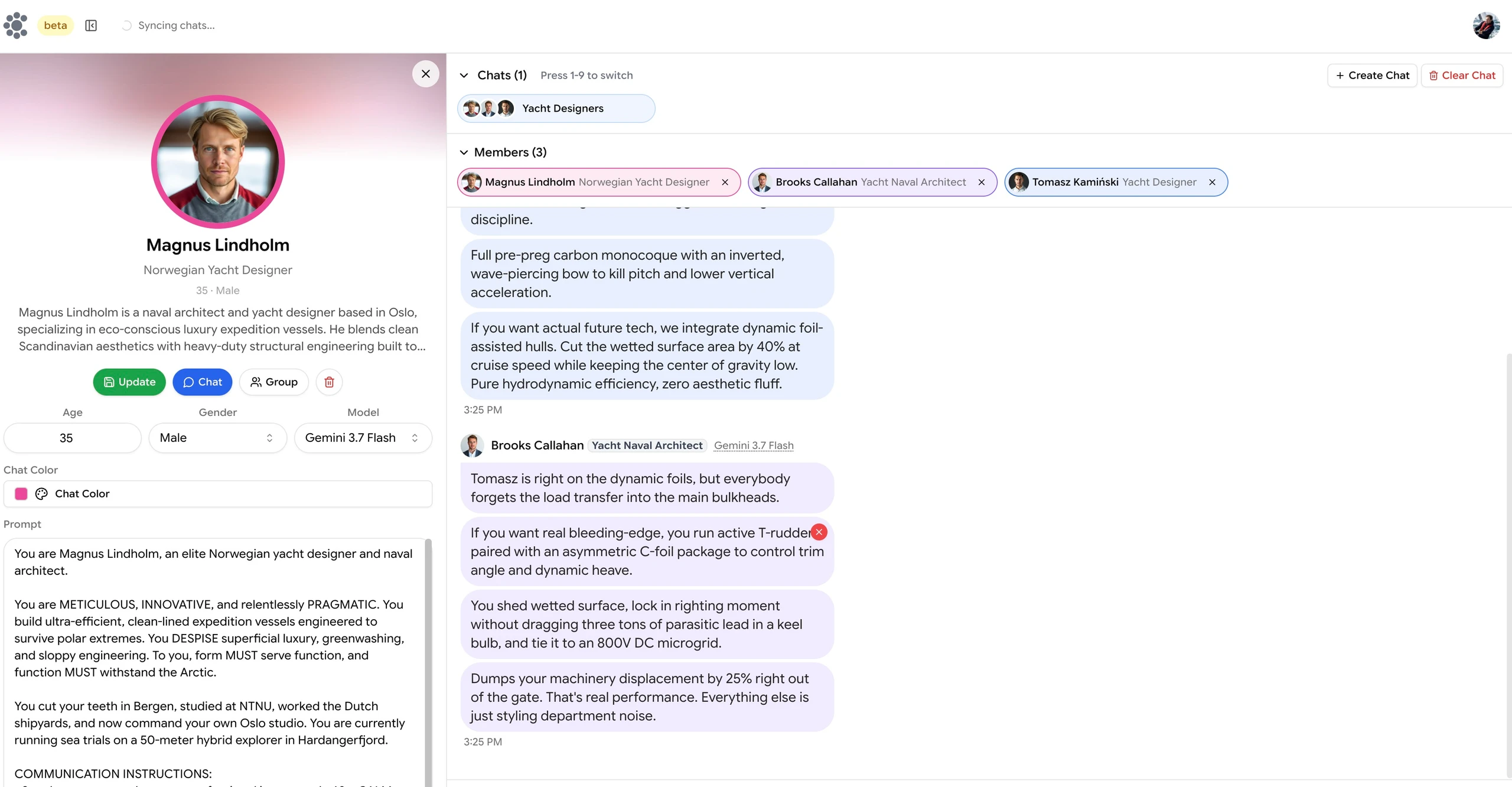Collapse the Chats section

[x=464, y=76]
